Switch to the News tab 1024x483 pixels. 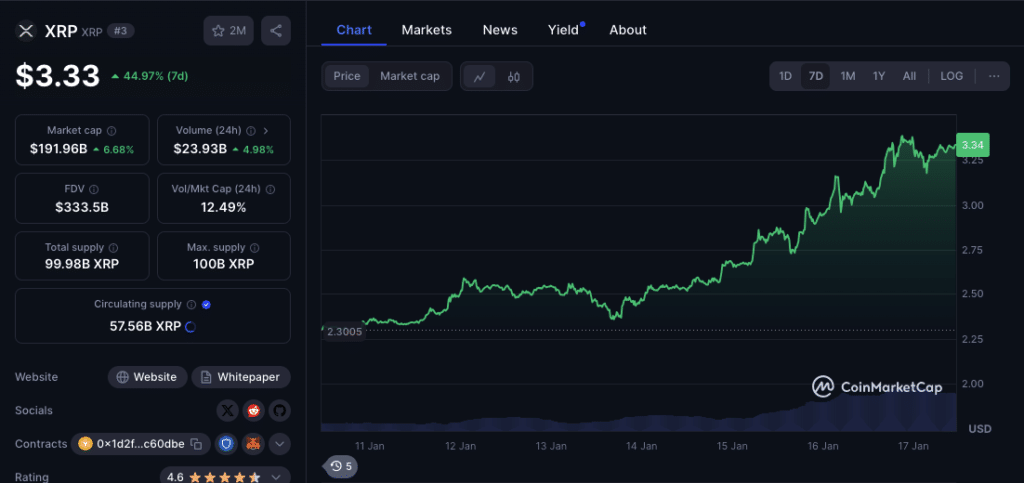point(500,30)
